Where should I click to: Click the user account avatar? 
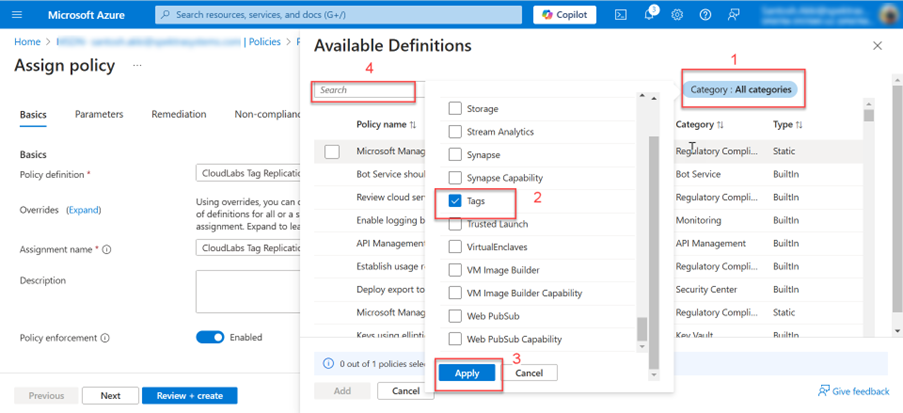click(x=889, y=15)
